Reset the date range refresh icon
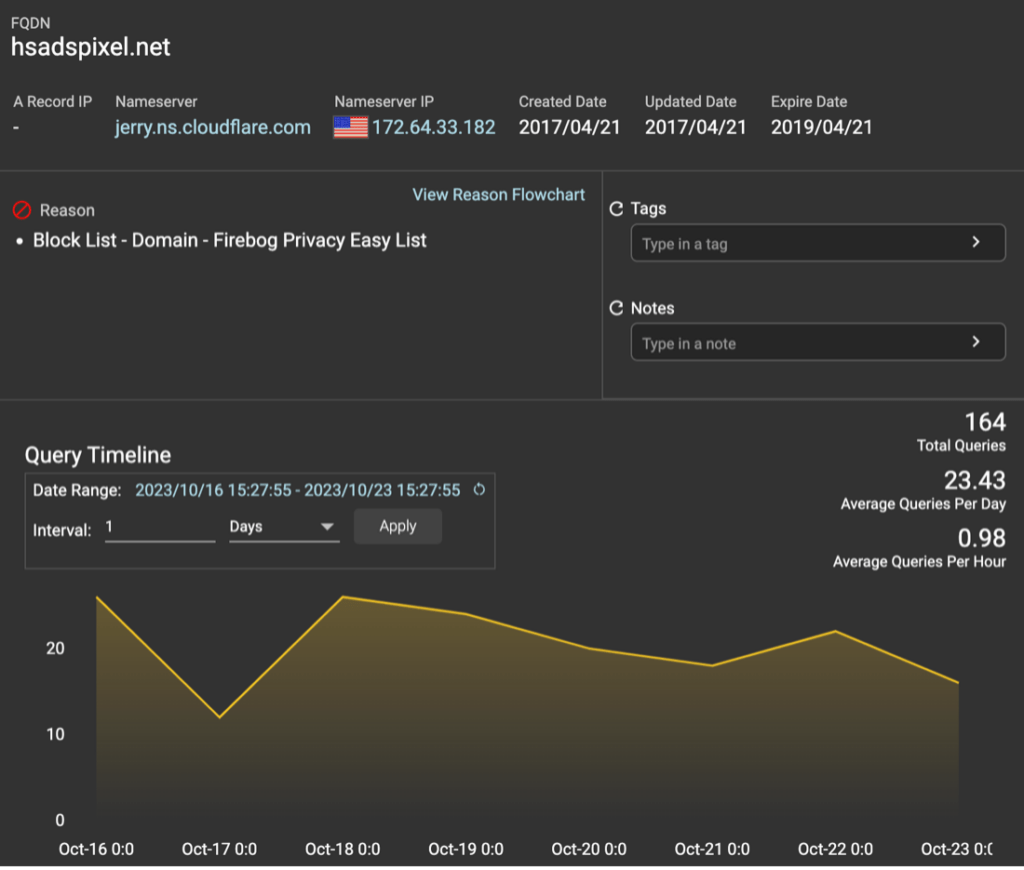Screen dimensions: 1024x870 pos(479,490)
